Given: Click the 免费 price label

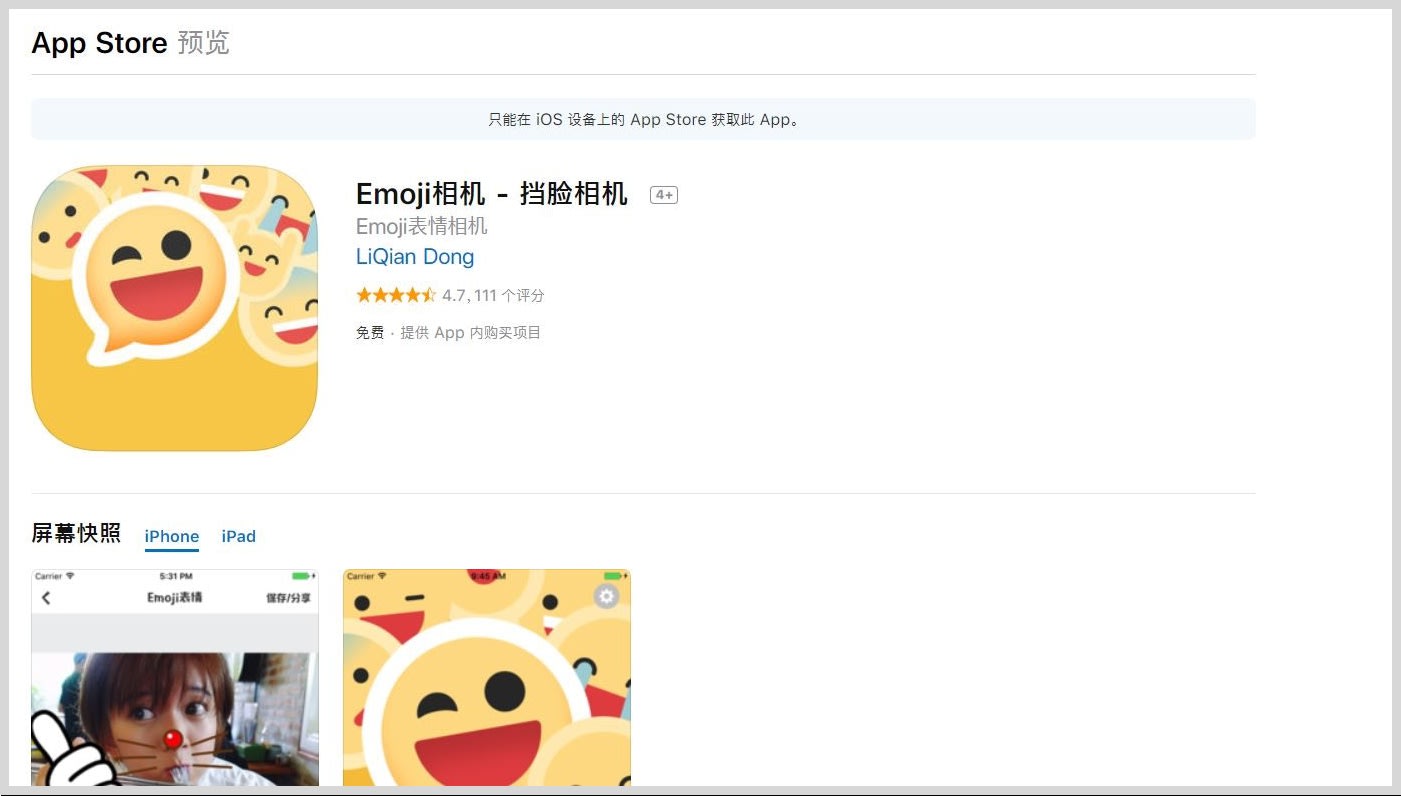Looking at the screenshot, I should pyautogui.click(x=370, y=332).
